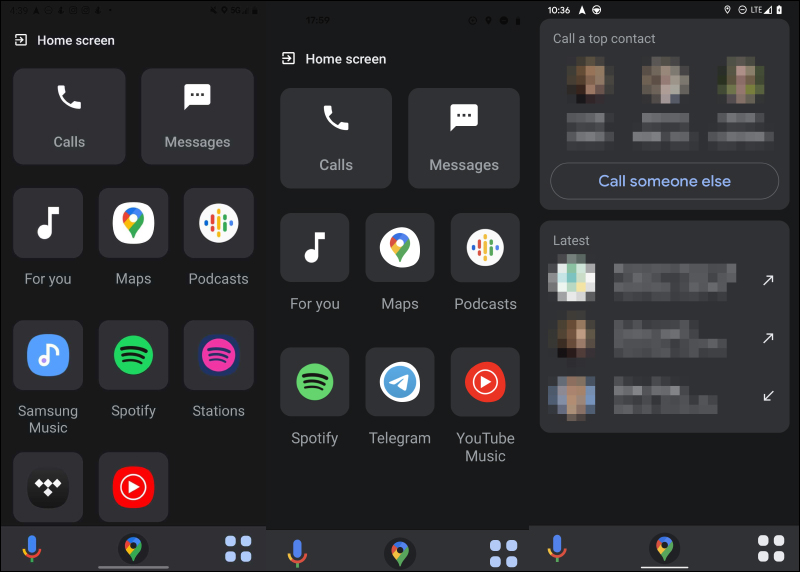Open app grid launcher in left screen
The height and width of the screenshot is (572, 800).
[x=238, y=549]
